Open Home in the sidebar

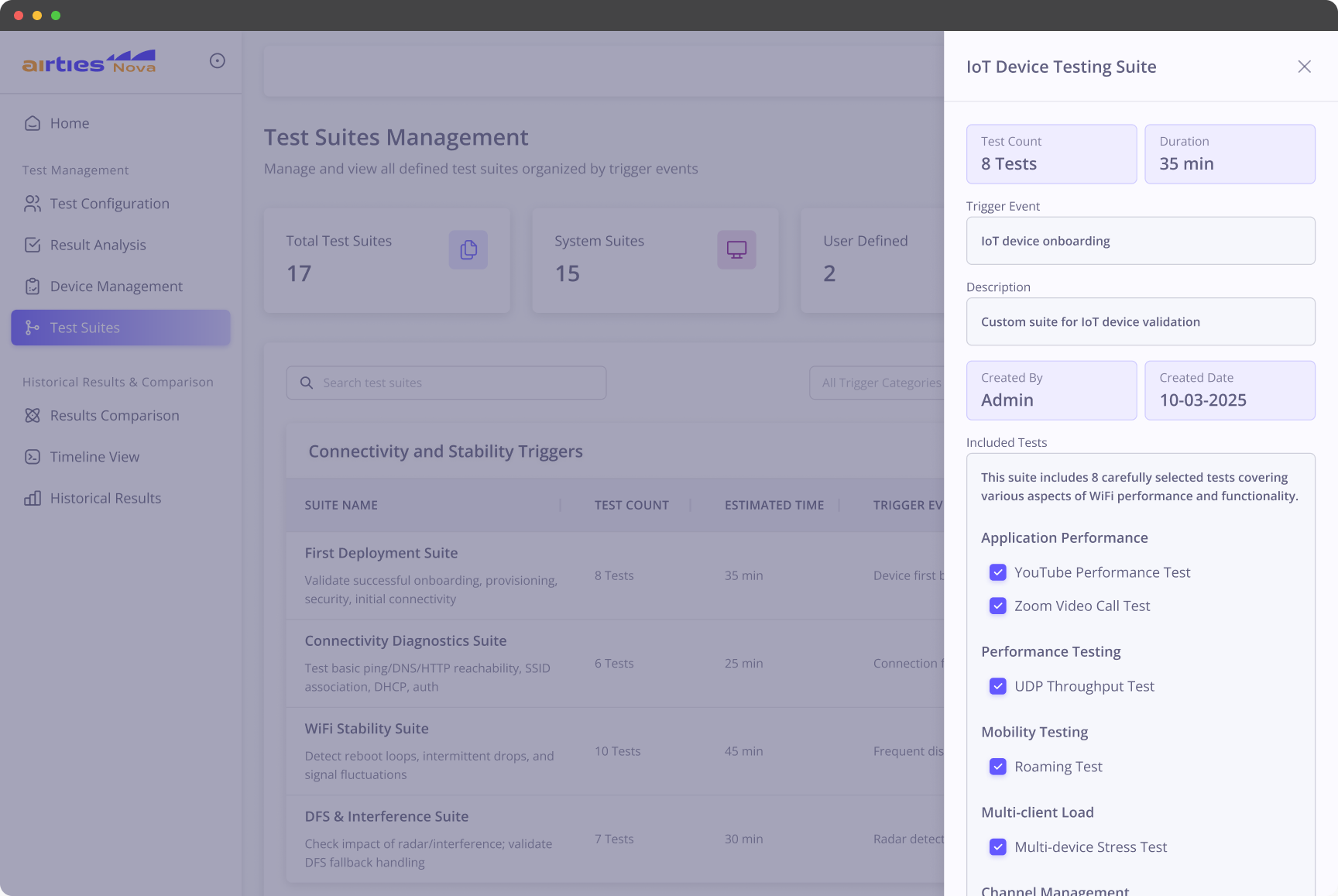pyautogui.click(x=121, y=123)
